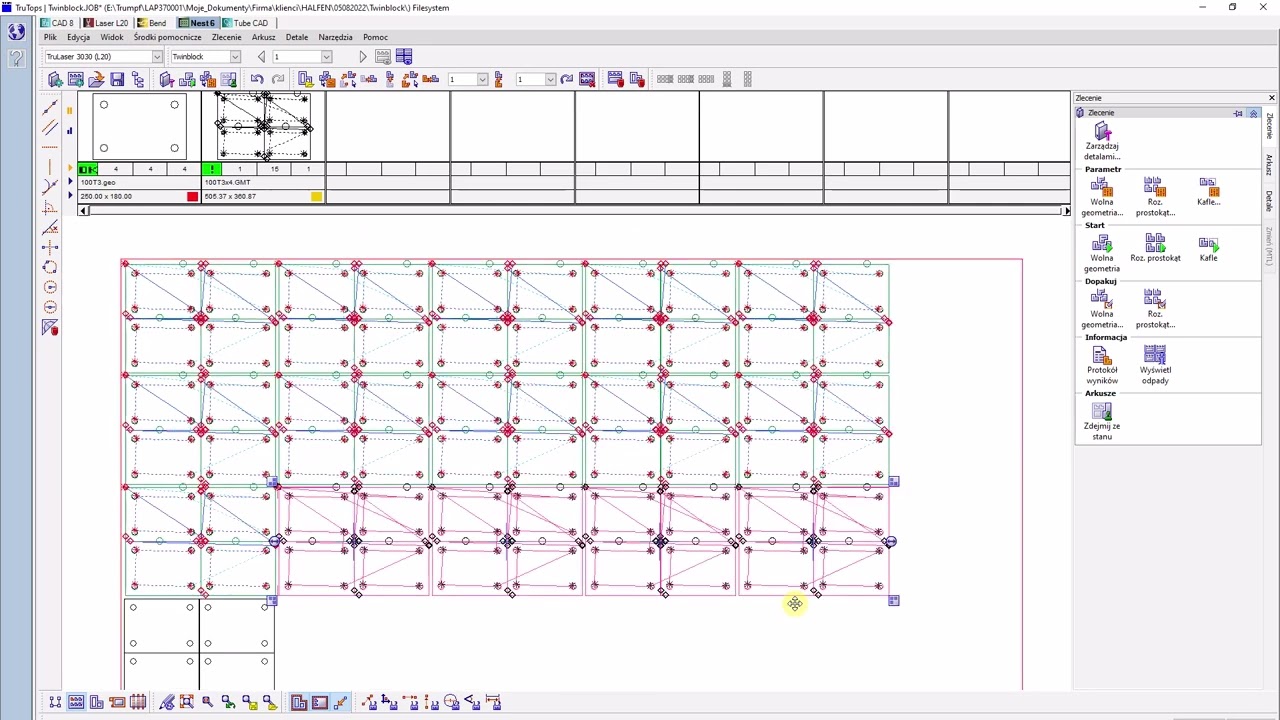Image resolution: width=1280 pixels, height=720 pixels.
Task: Go to next sheet arrow
Action: (363, 56)
